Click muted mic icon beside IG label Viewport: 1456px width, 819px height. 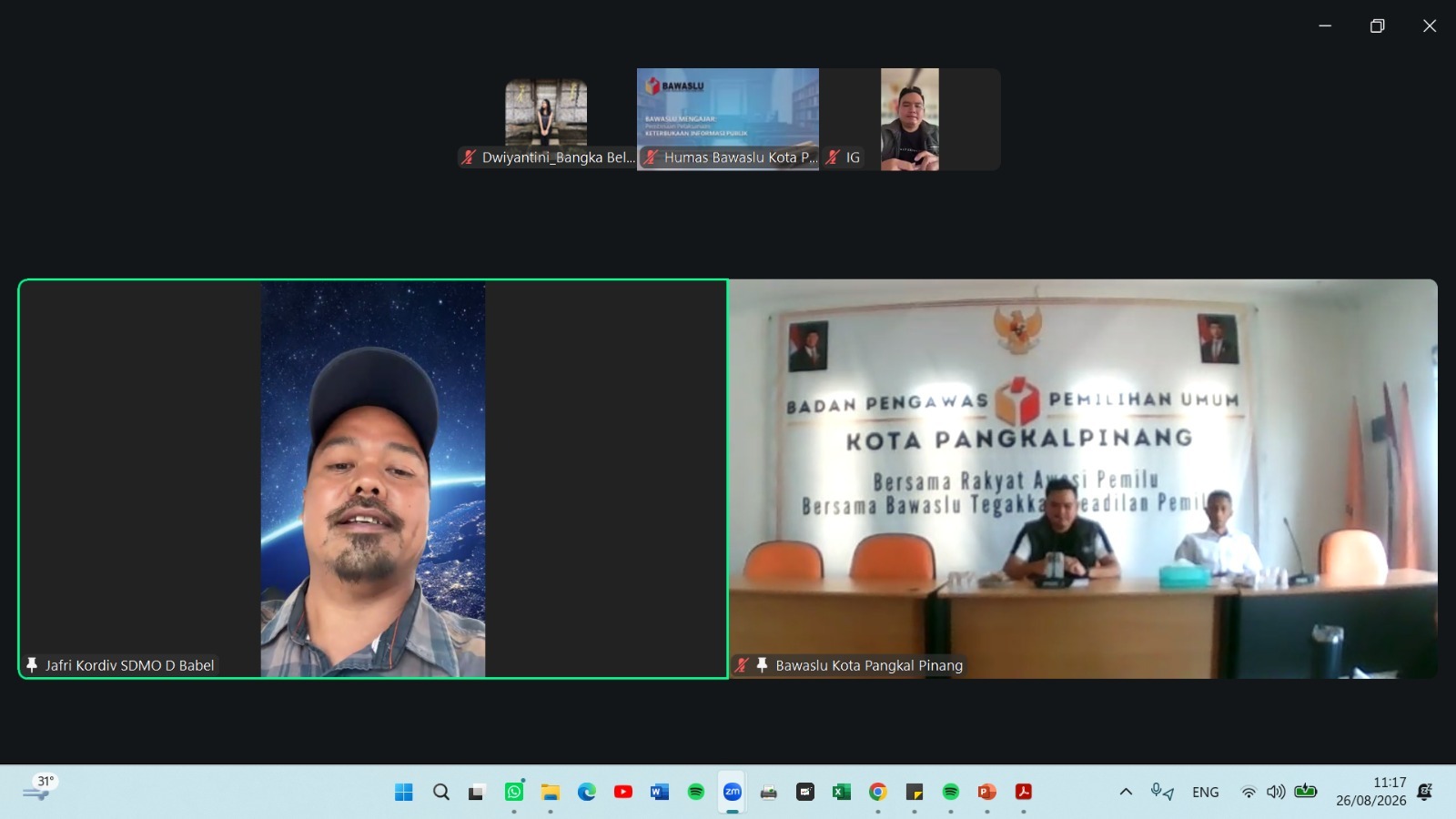point(833,157)
